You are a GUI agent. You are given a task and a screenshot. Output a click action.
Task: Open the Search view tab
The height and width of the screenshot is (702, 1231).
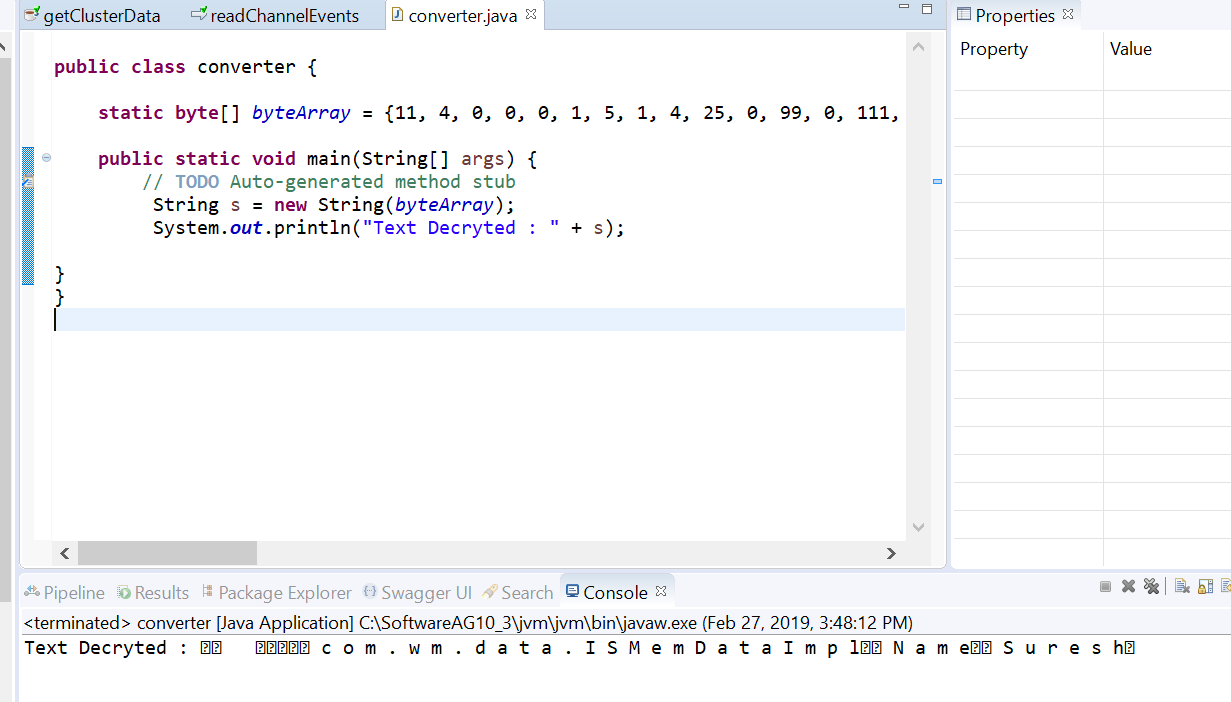517,592
